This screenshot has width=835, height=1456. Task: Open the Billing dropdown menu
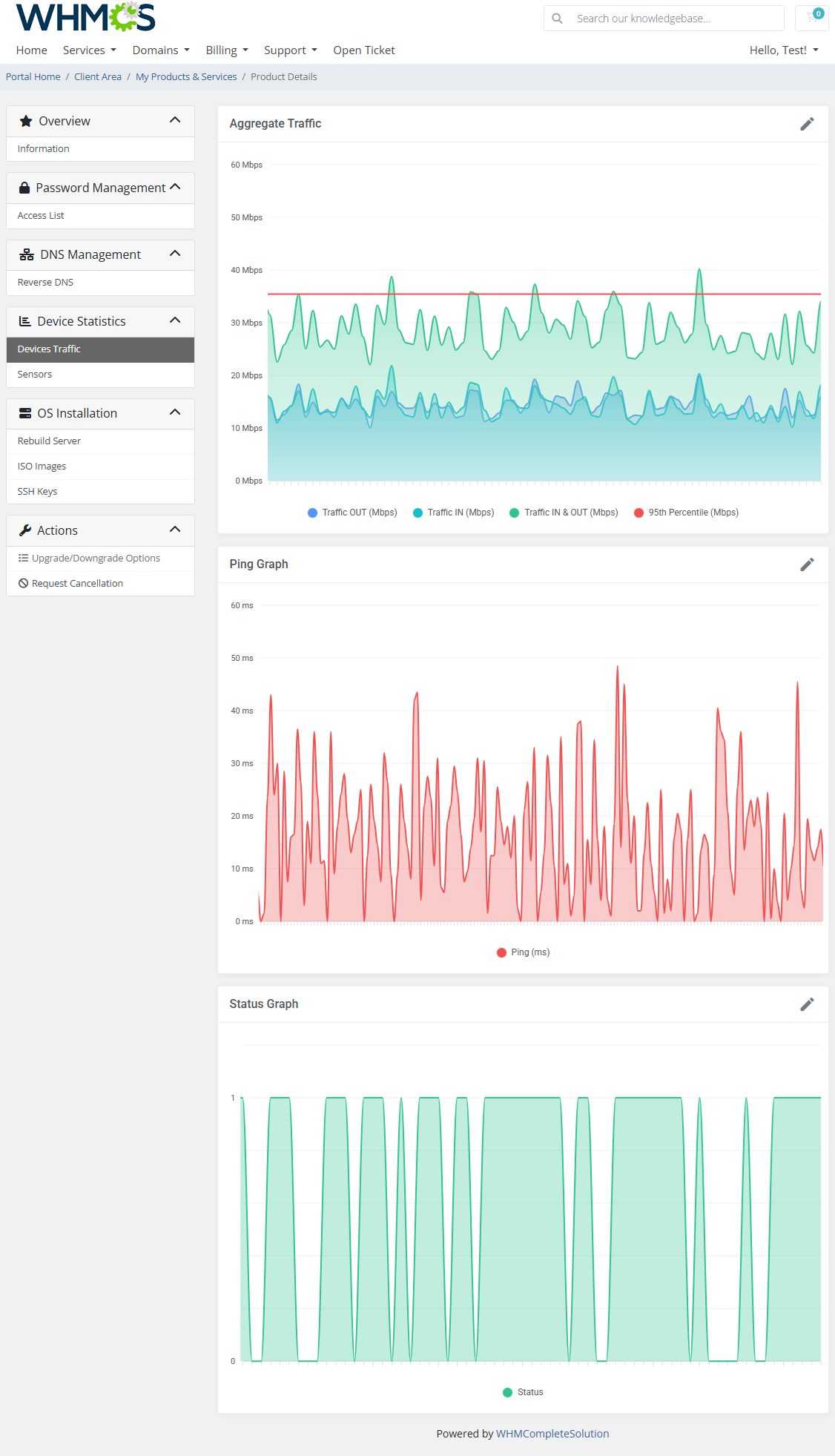click(227, 50)
